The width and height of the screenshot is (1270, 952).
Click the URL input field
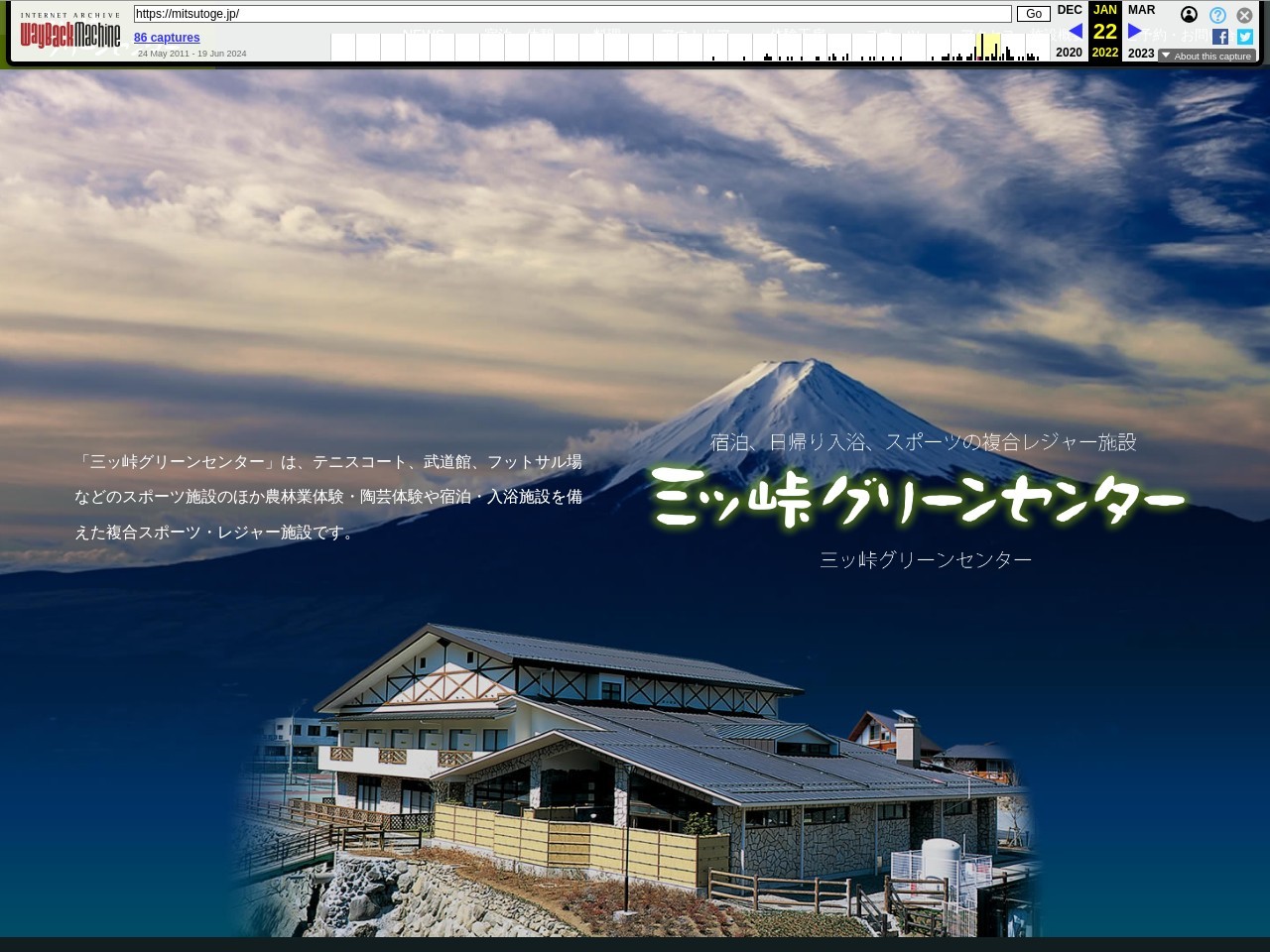(x=572, y=14)
